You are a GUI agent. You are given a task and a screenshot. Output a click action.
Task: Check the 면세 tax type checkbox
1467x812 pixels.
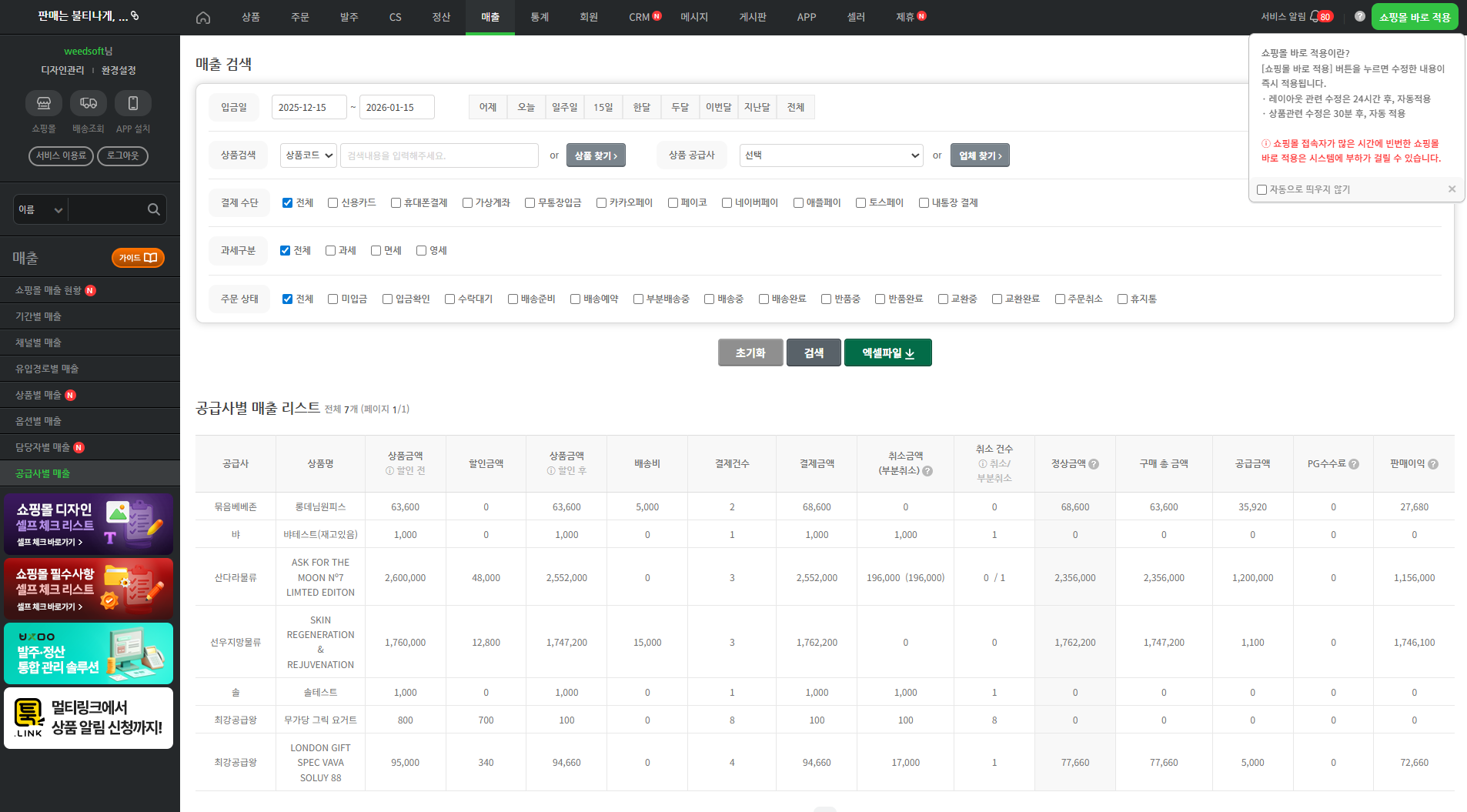click(x=376, y=250)
